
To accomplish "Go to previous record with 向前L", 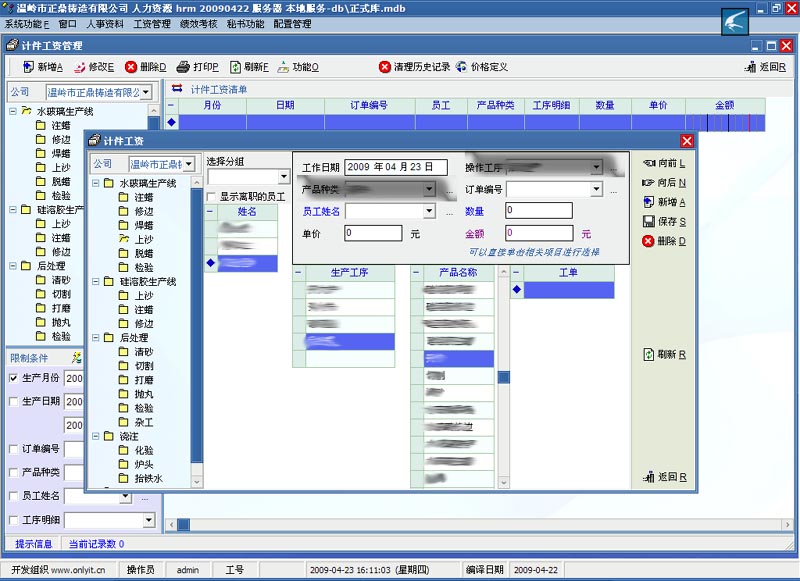I will (x=664, y=163).
